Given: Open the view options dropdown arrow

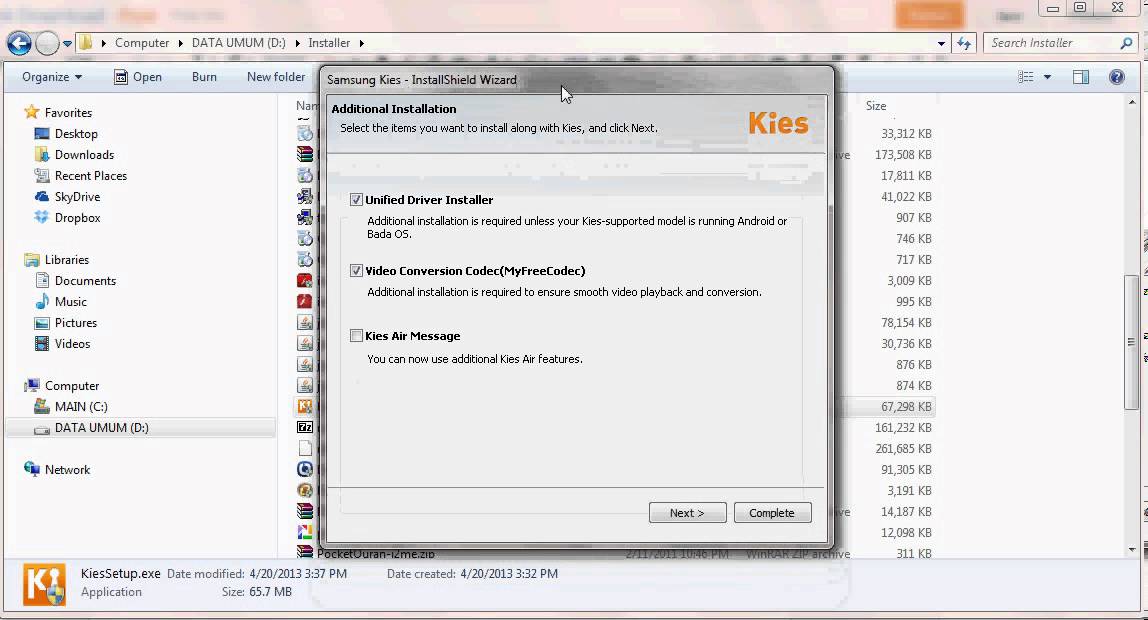Looking at the screenshot, I should tap(1048, 77).
